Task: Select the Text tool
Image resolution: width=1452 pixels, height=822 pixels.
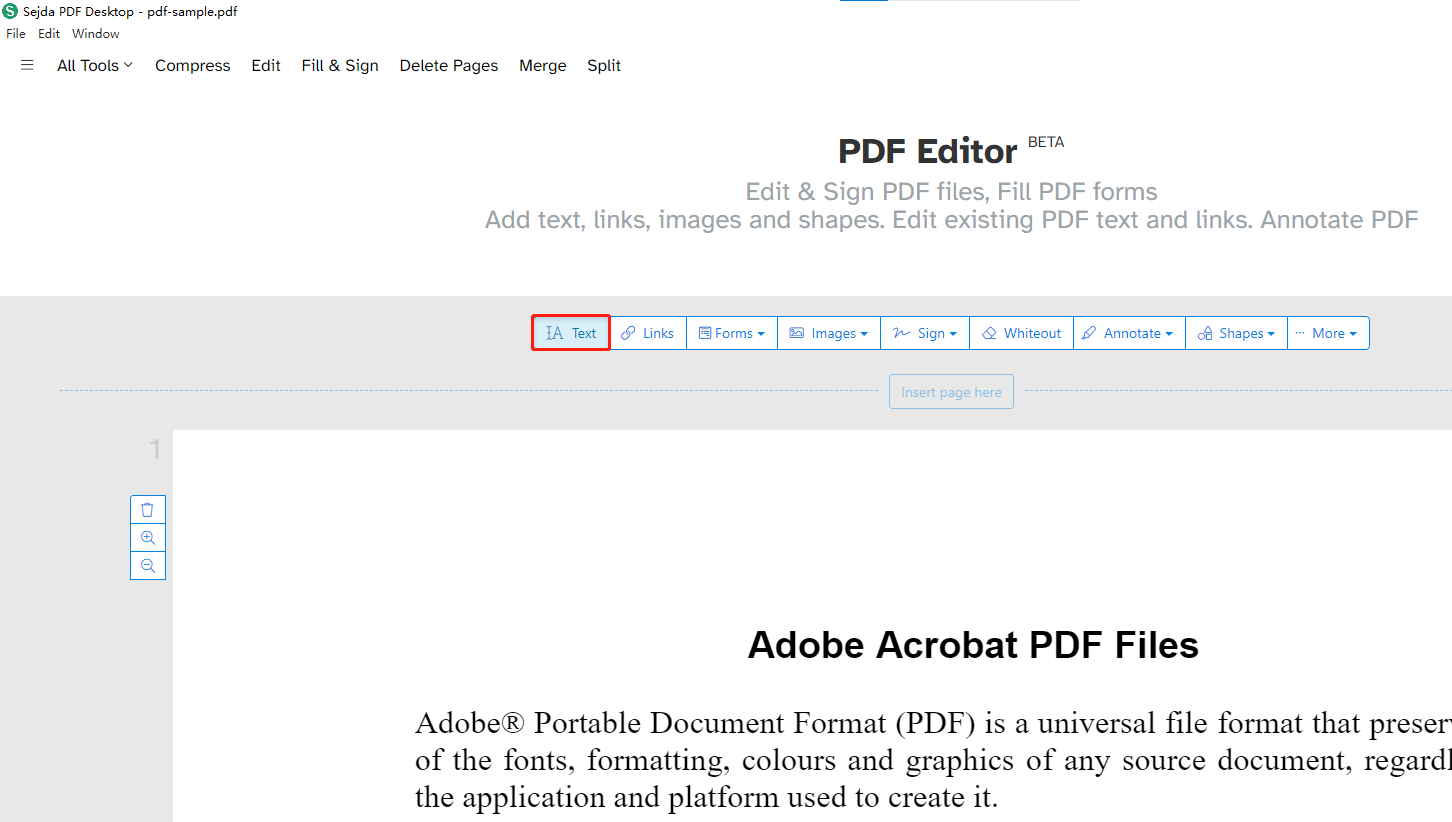Action: (x=571, y=333)
